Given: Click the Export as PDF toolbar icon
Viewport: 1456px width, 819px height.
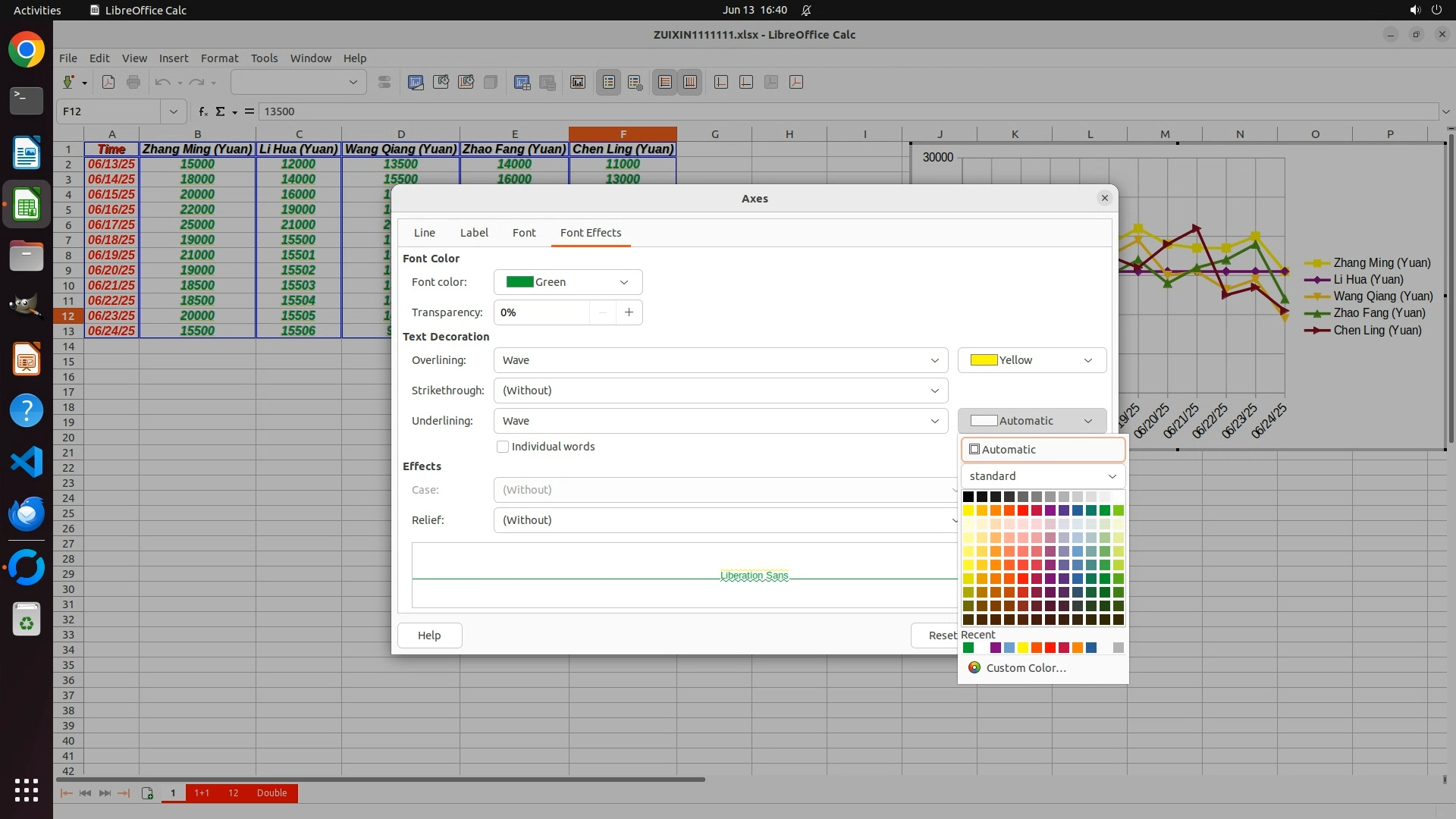Looking at the screenshot, I should coord(108,82).
